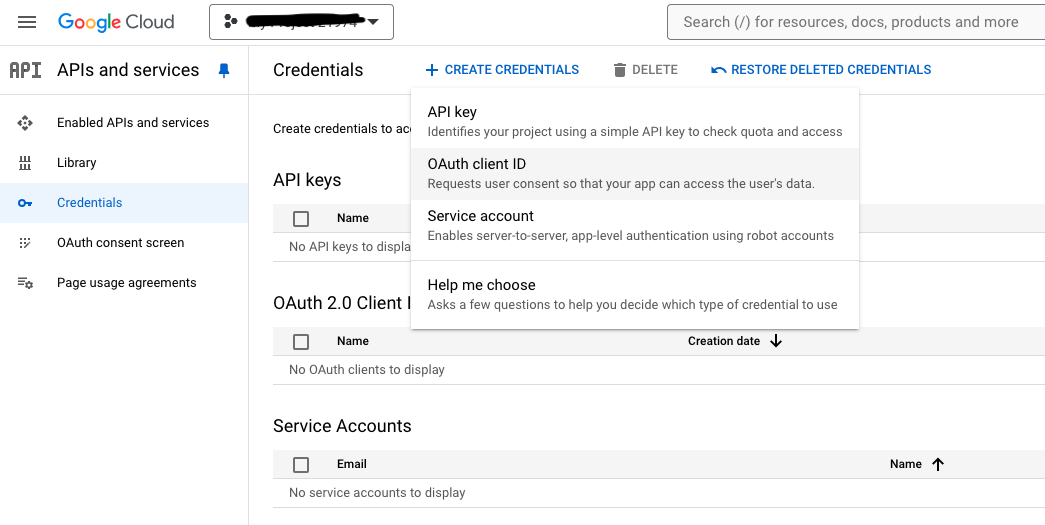Click the project hexagon dots icon
The height and width of the screenshot is (525, 1045).
[231, 22]
